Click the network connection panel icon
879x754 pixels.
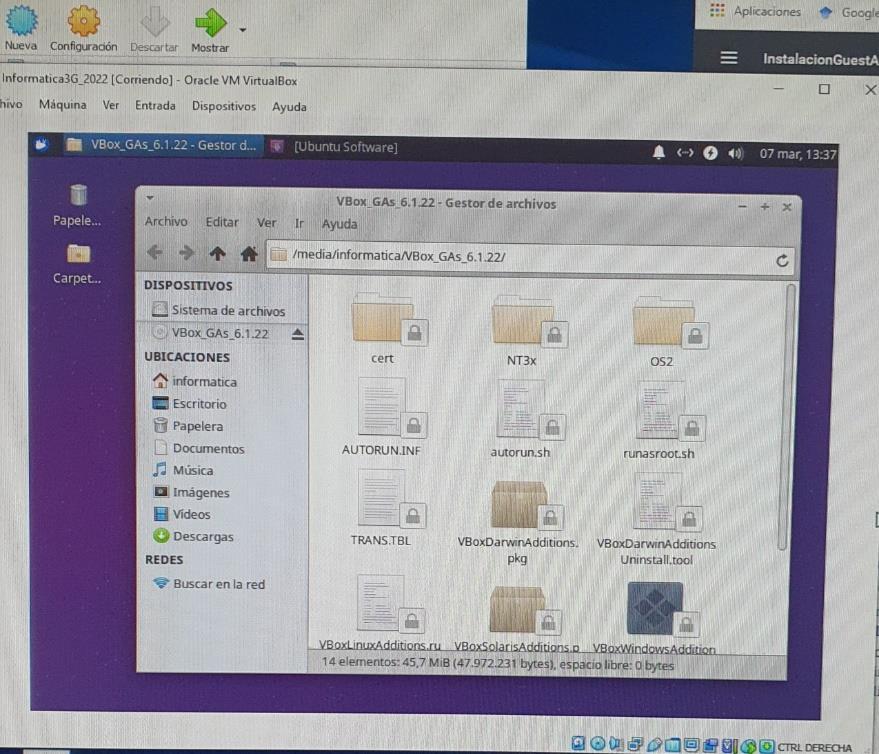tap(685, 152)
